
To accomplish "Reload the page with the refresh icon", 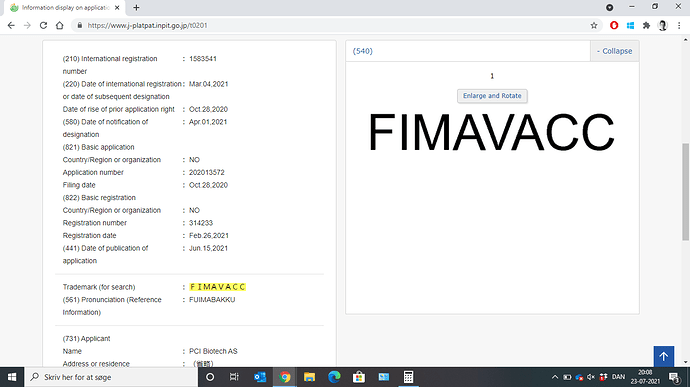I will (x=43, y=26).
